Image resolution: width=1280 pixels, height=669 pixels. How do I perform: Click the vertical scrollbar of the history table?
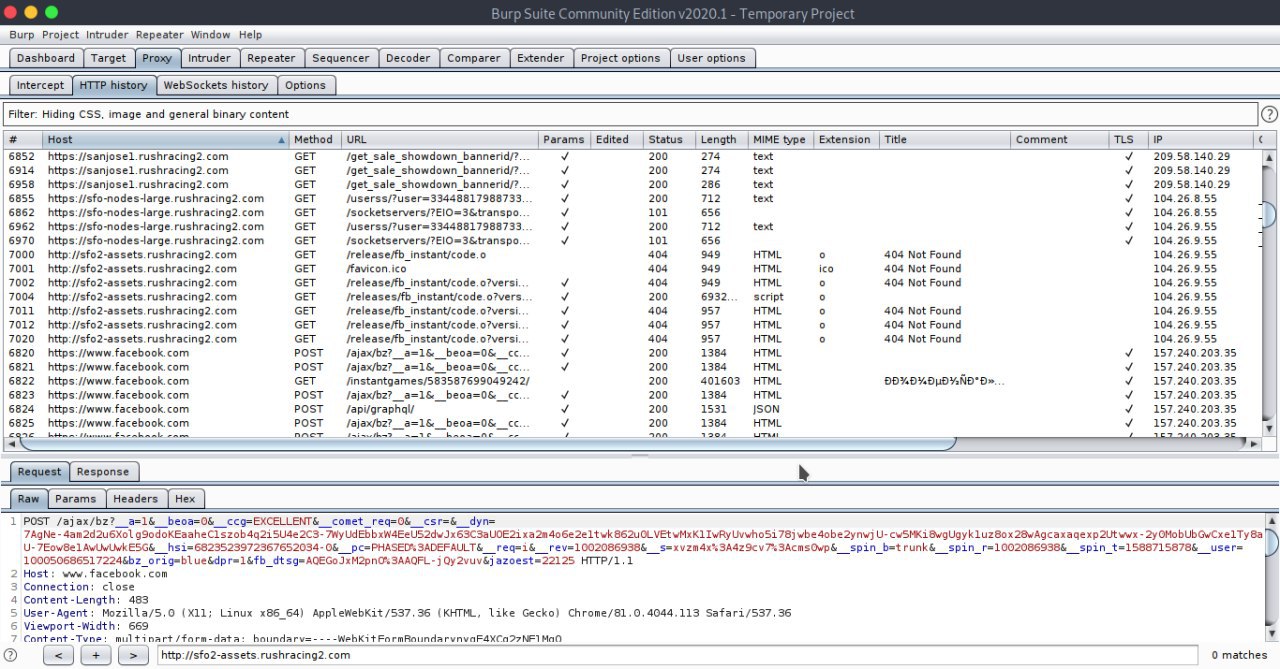[1270, 291]
